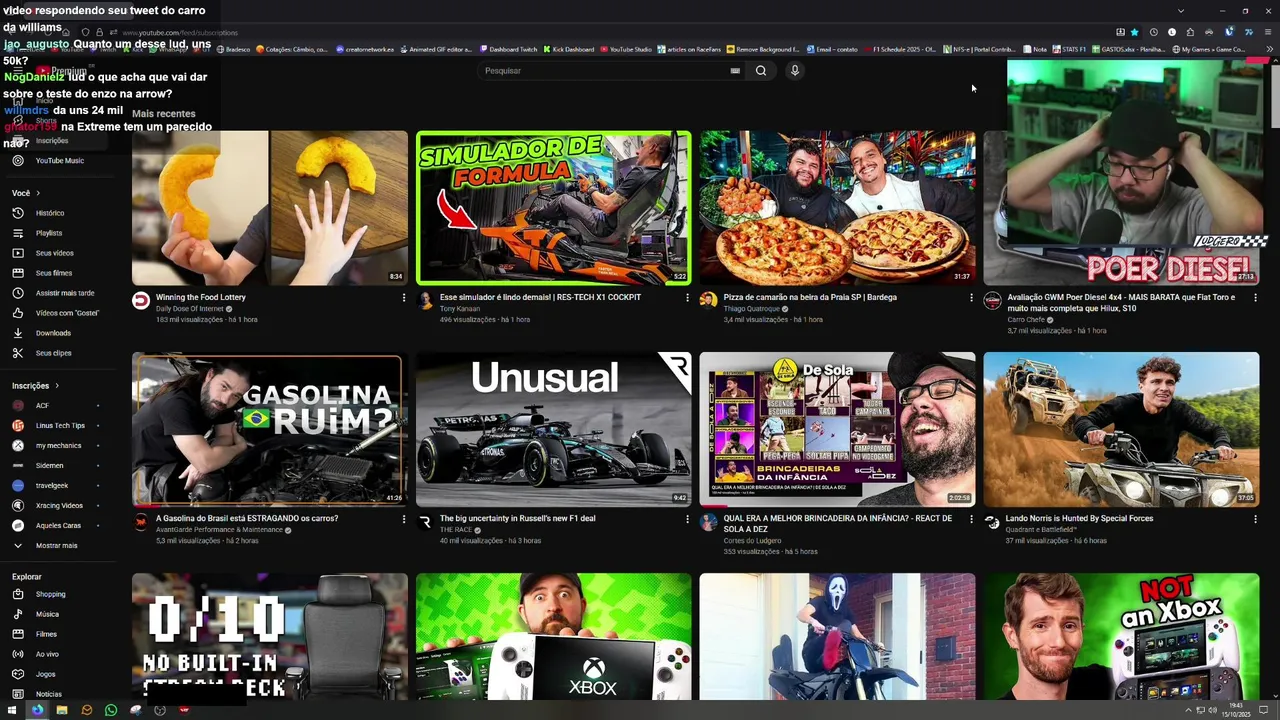
Task: Open Carro Chefe channel avatar
Action: coord(992,301)
